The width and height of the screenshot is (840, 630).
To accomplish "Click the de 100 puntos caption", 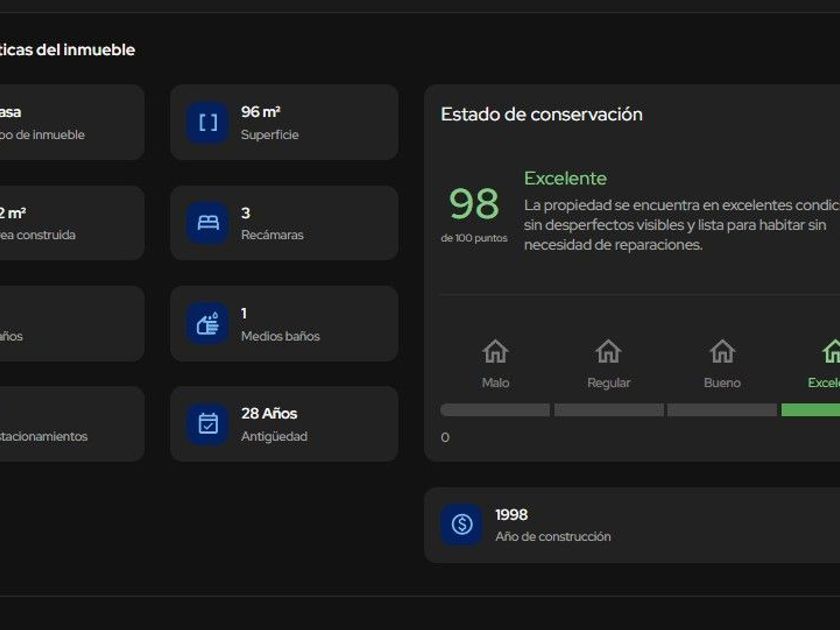I will click(x=474, y=238).
